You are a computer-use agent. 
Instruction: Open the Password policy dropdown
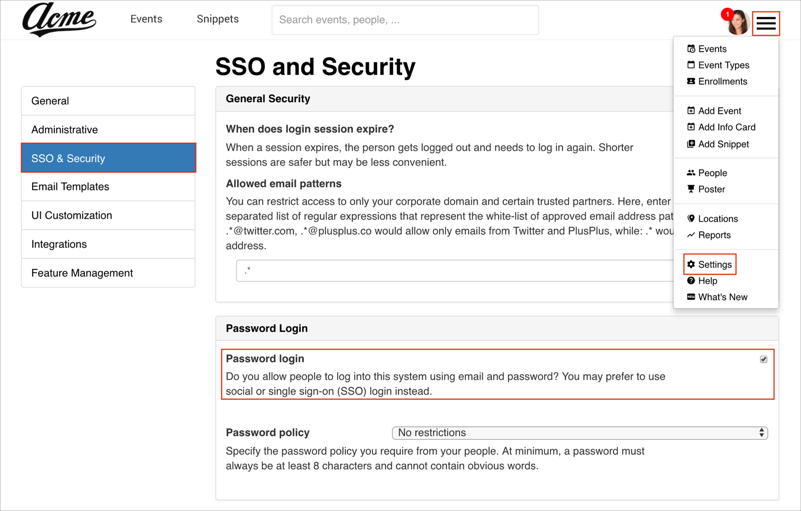[580, 433]
